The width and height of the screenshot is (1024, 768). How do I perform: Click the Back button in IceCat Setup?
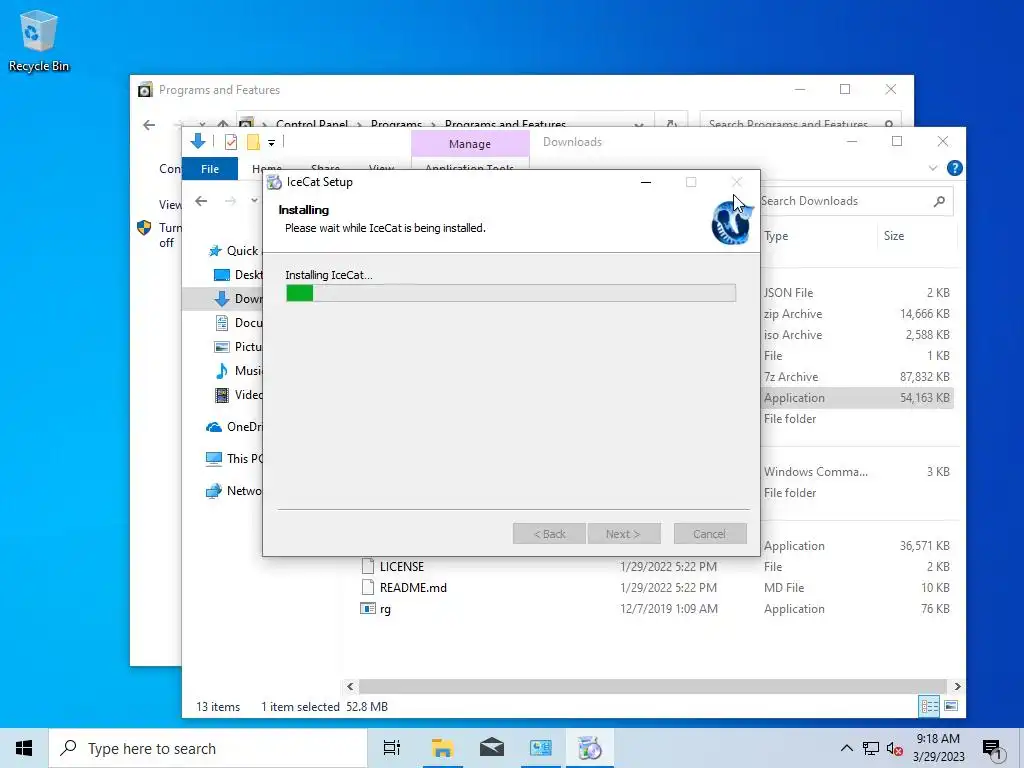click(550, 534)
